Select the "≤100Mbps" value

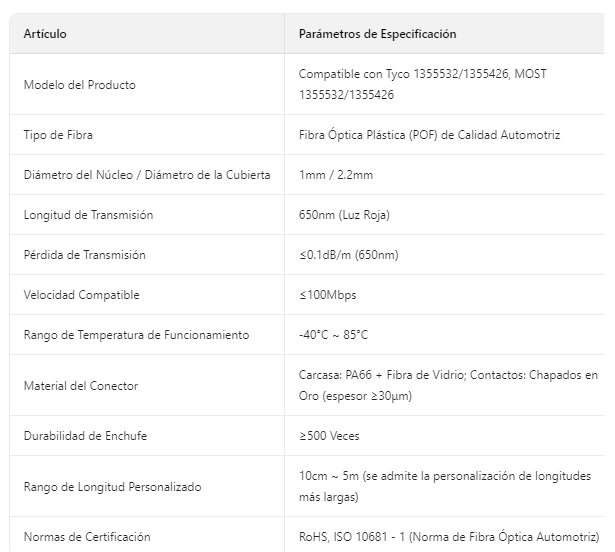[327, 295]
